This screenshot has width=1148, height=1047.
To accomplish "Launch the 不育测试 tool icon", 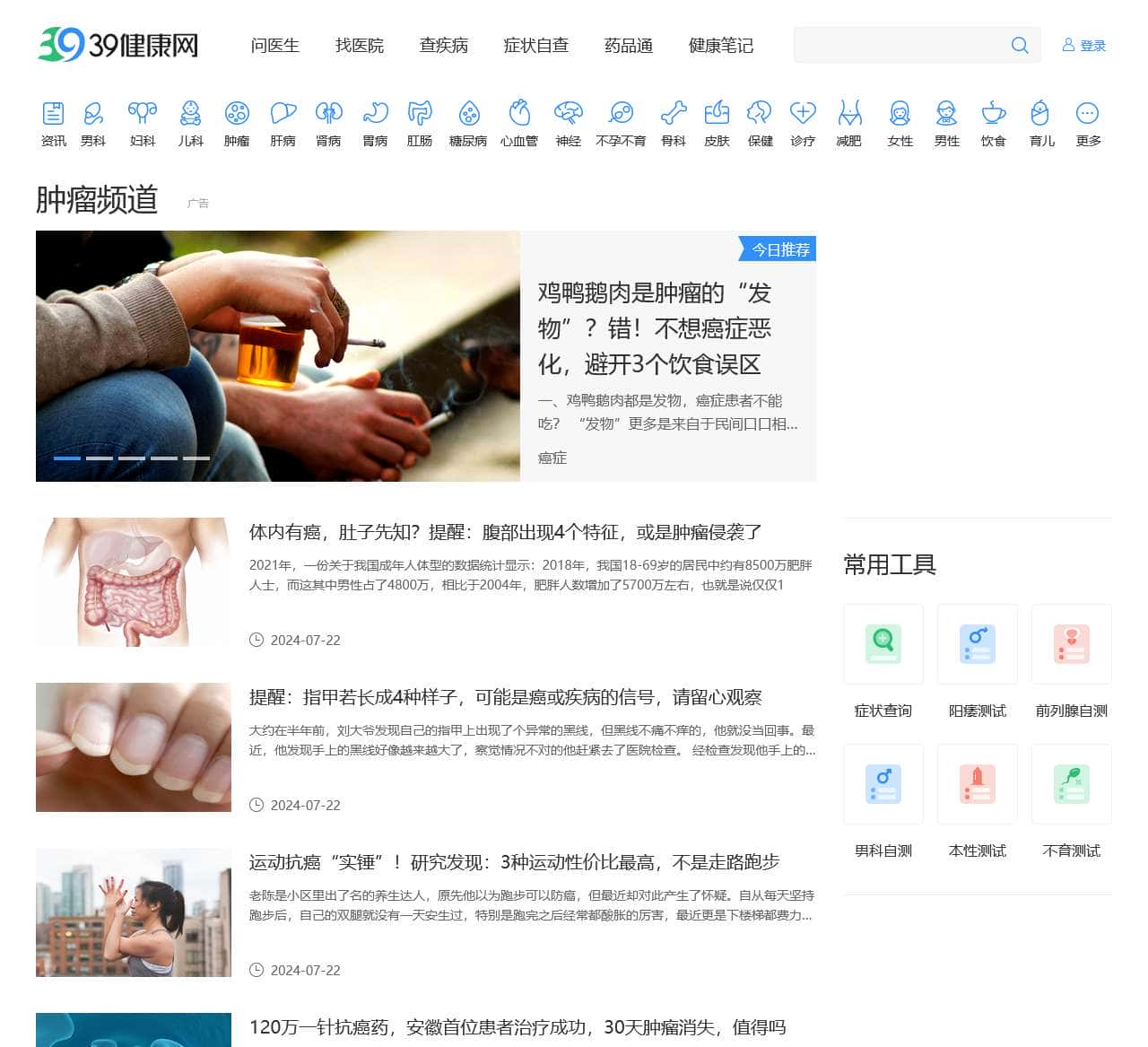I will (1072, 784).
